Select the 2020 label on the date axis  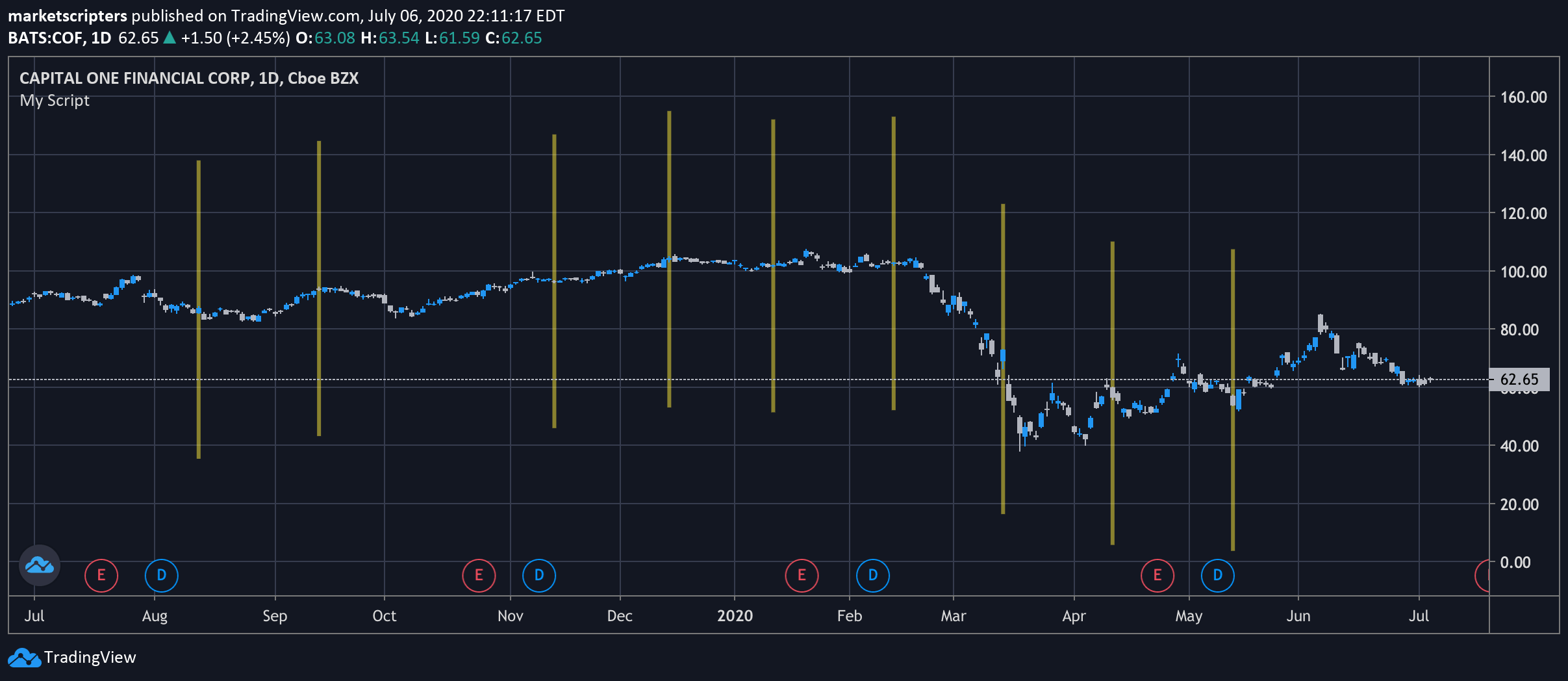pyautogui.click(x=734, y=615)
